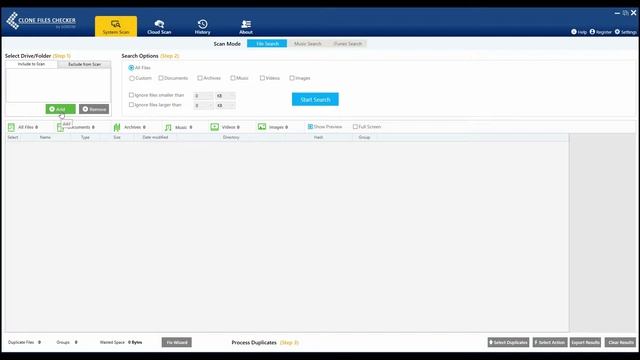Switch to iTunes Search scan mode

(x=347, y=44)
